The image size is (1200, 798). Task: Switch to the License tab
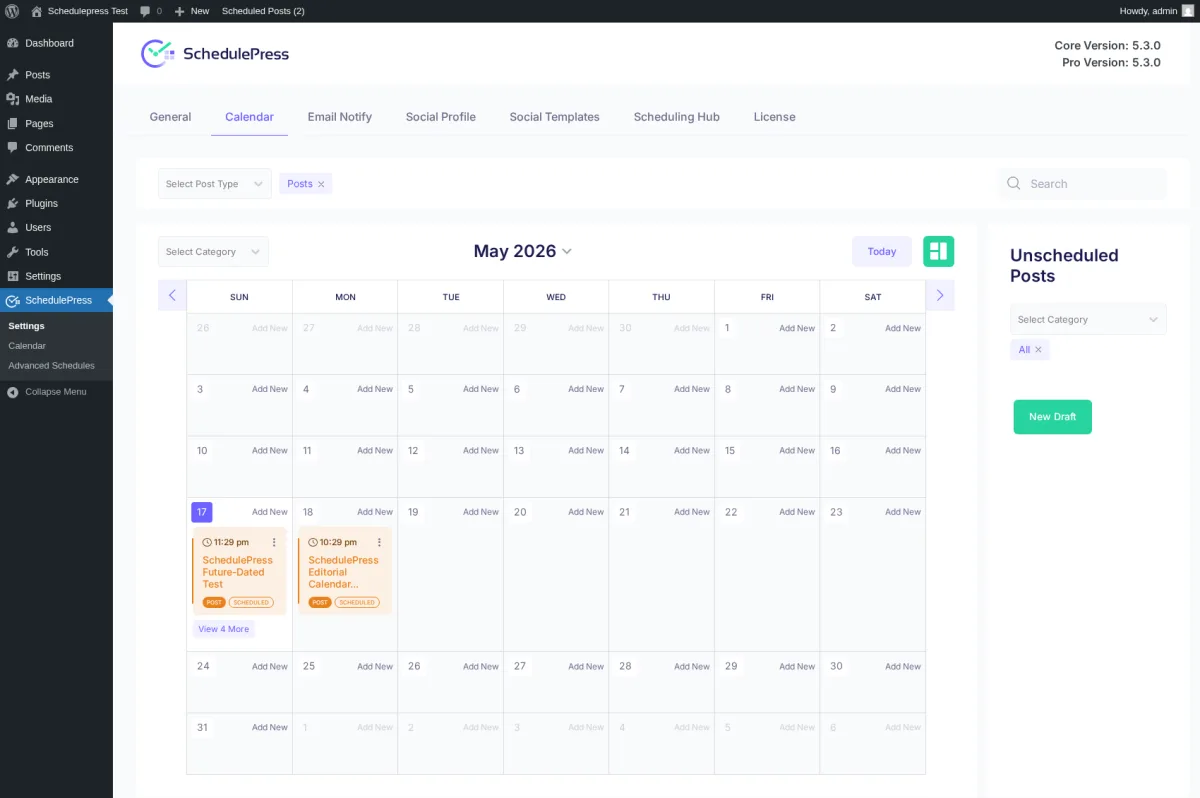point(775,117)
